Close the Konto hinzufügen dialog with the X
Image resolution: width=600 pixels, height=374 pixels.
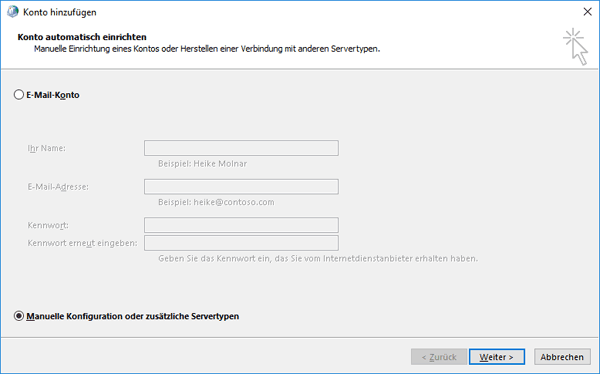pos(587,12)
